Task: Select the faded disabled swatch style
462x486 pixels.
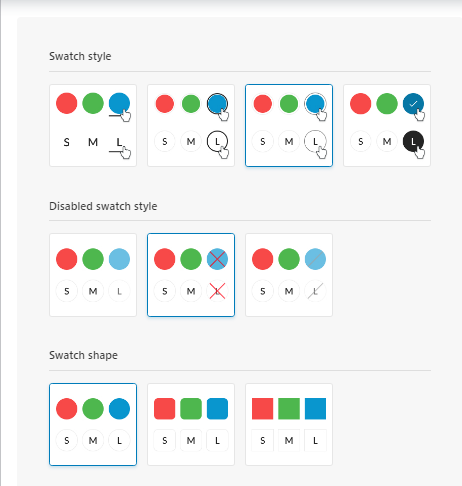Action: click(93, 275)
